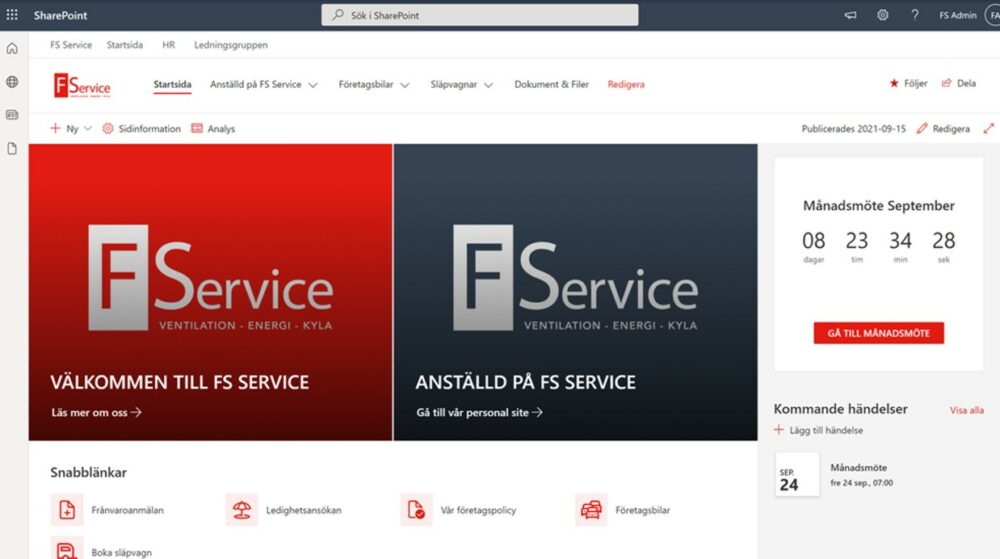Click the FS Service site logo
The image size is (1000, 559).
(x=82, y=85)
